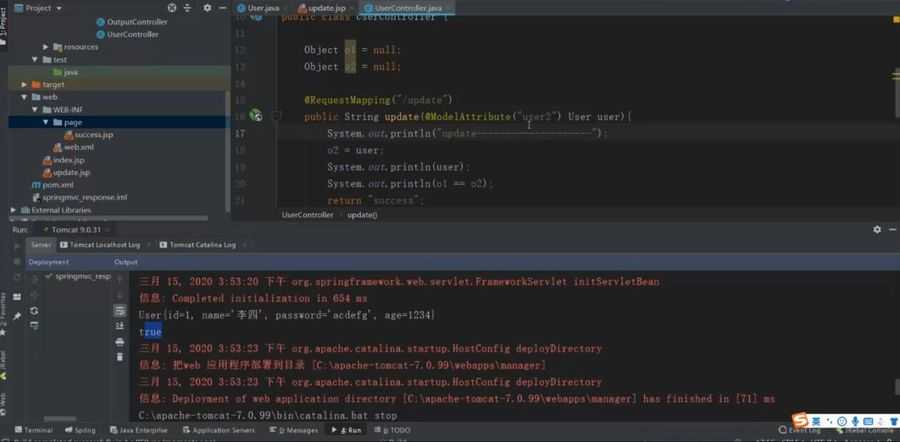The width and height of the screenshot is (900, 442).
Task: Collapse the WEB-INF folder
Action: click(34, 110)
